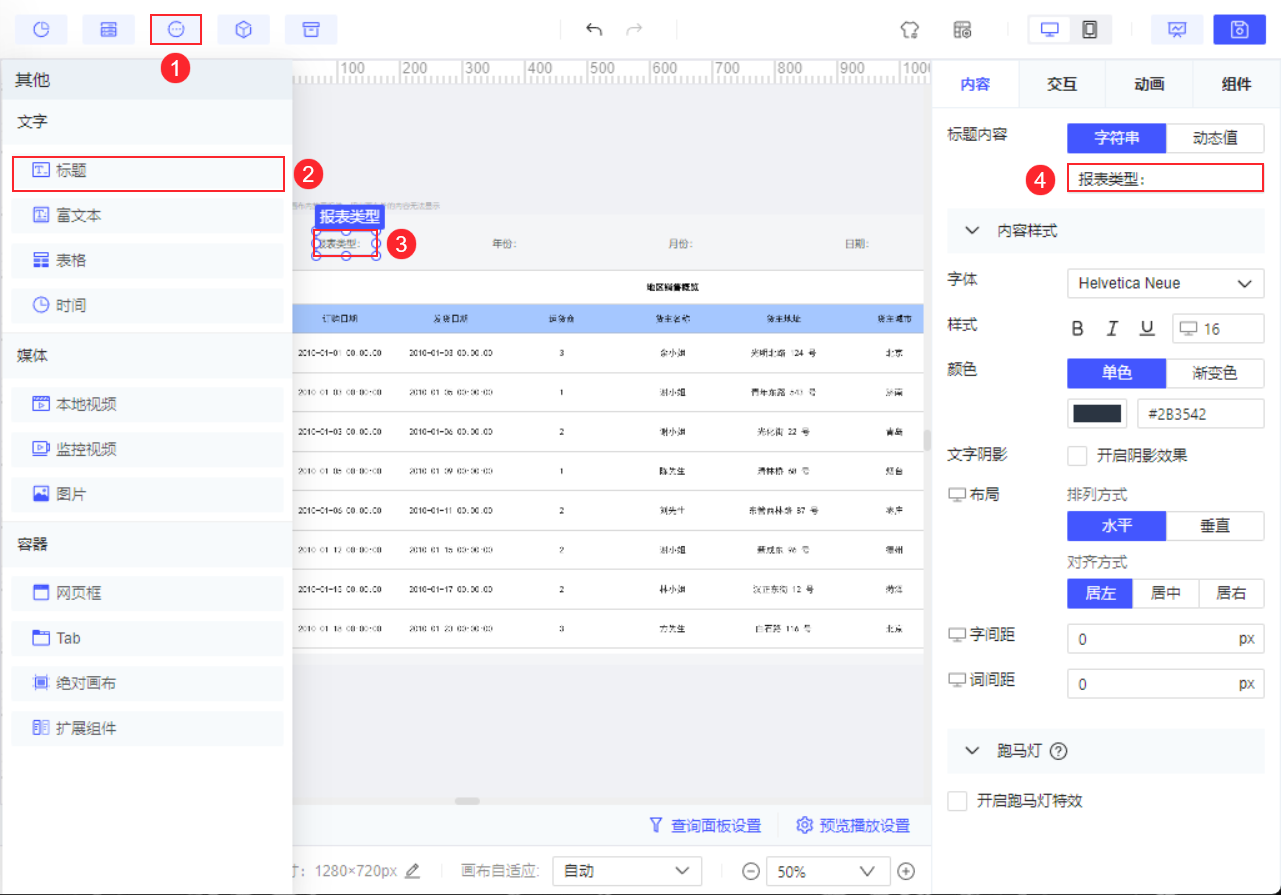
Task: Edit the 标题内容 text field
Action: coord(1165,178)
